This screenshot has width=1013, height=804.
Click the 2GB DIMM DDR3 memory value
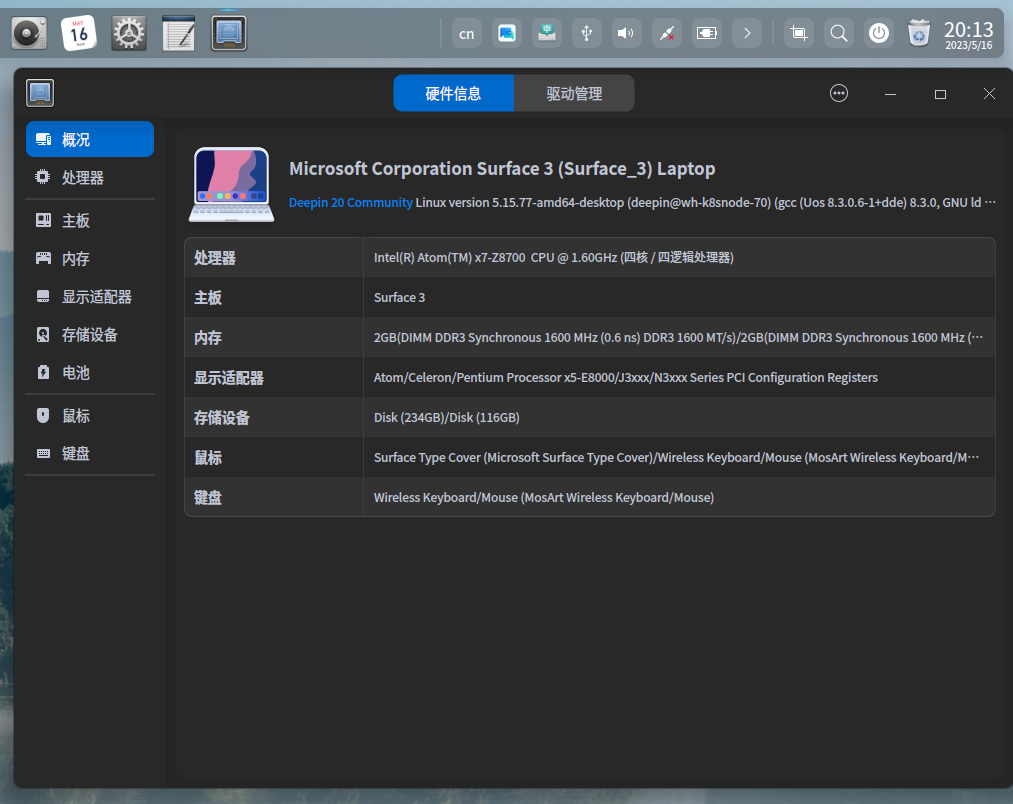click(678, 337)
